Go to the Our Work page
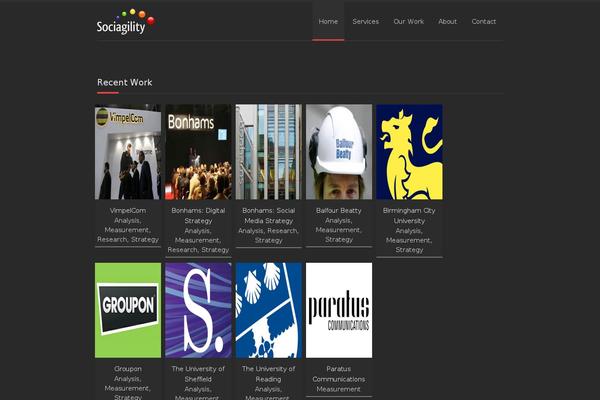The height and width of the screenshot is (400, 600). (409, 21)
